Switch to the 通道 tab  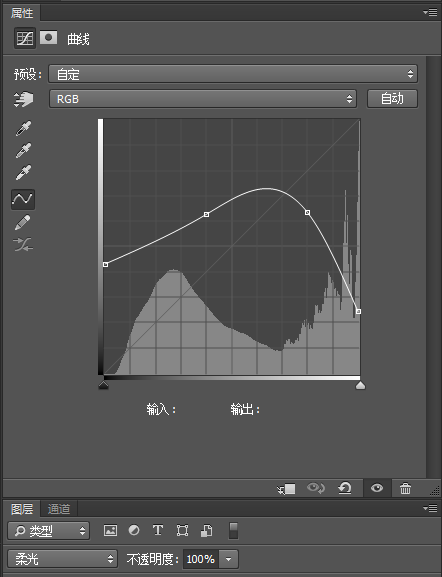(59, 509)
